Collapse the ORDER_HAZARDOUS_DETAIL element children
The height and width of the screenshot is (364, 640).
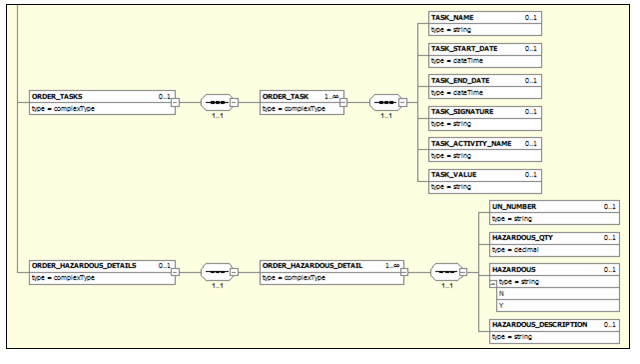coord(404,272)
